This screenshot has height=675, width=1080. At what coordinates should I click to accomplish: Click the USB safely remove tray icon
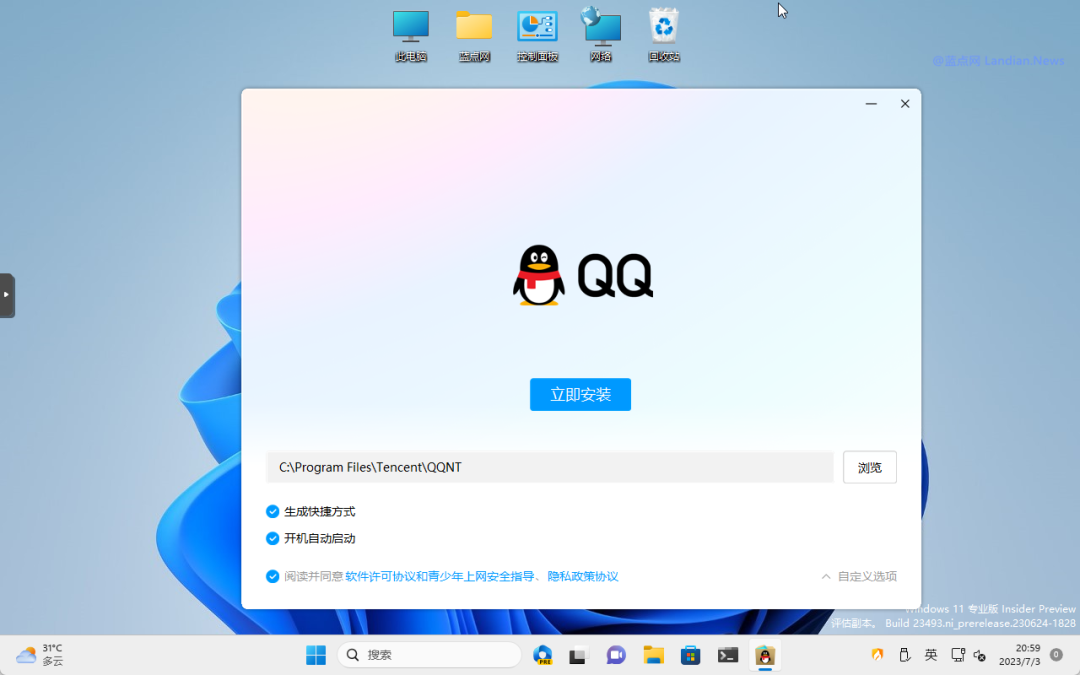904,654
